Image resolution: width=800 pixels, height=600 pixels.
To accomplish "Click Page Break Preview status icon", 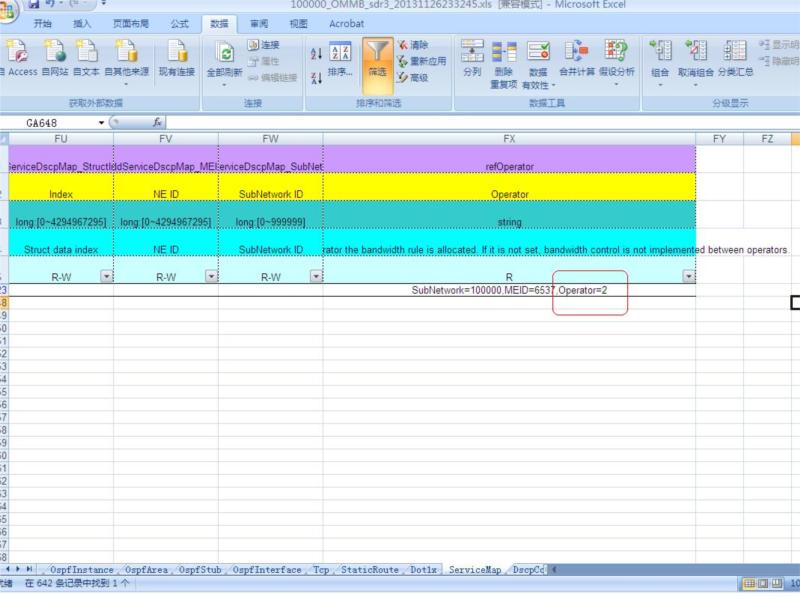I will (x=777, y=583).
